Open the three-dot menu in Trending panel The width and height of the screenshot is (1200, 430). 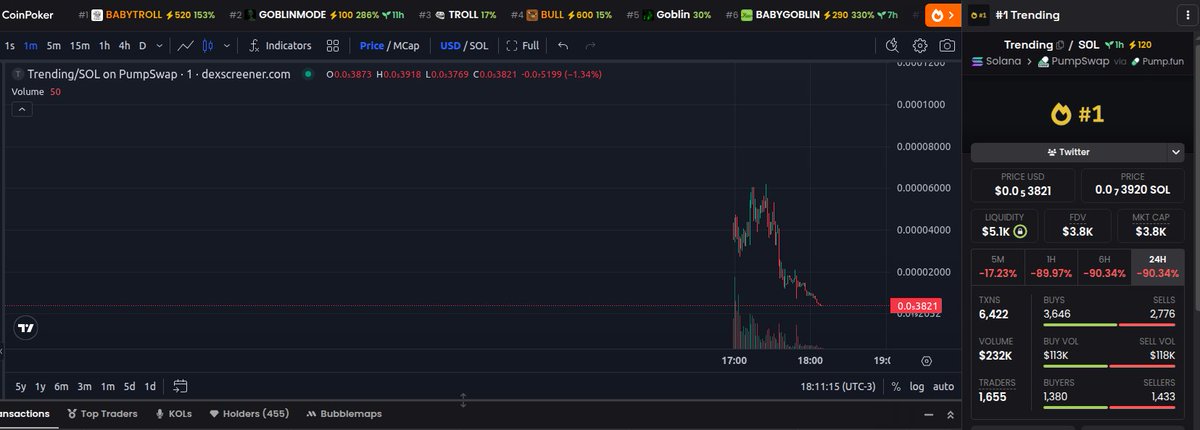1187,15
